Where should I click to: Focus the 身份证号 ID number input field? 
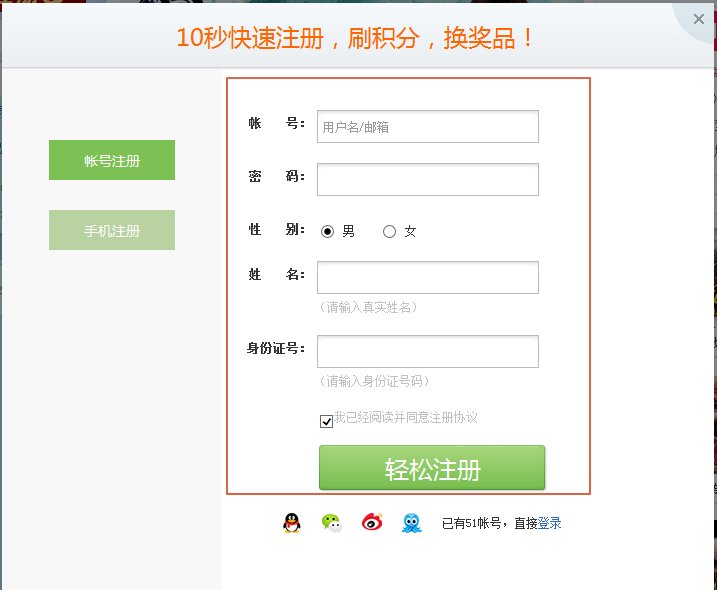point(428,351)
